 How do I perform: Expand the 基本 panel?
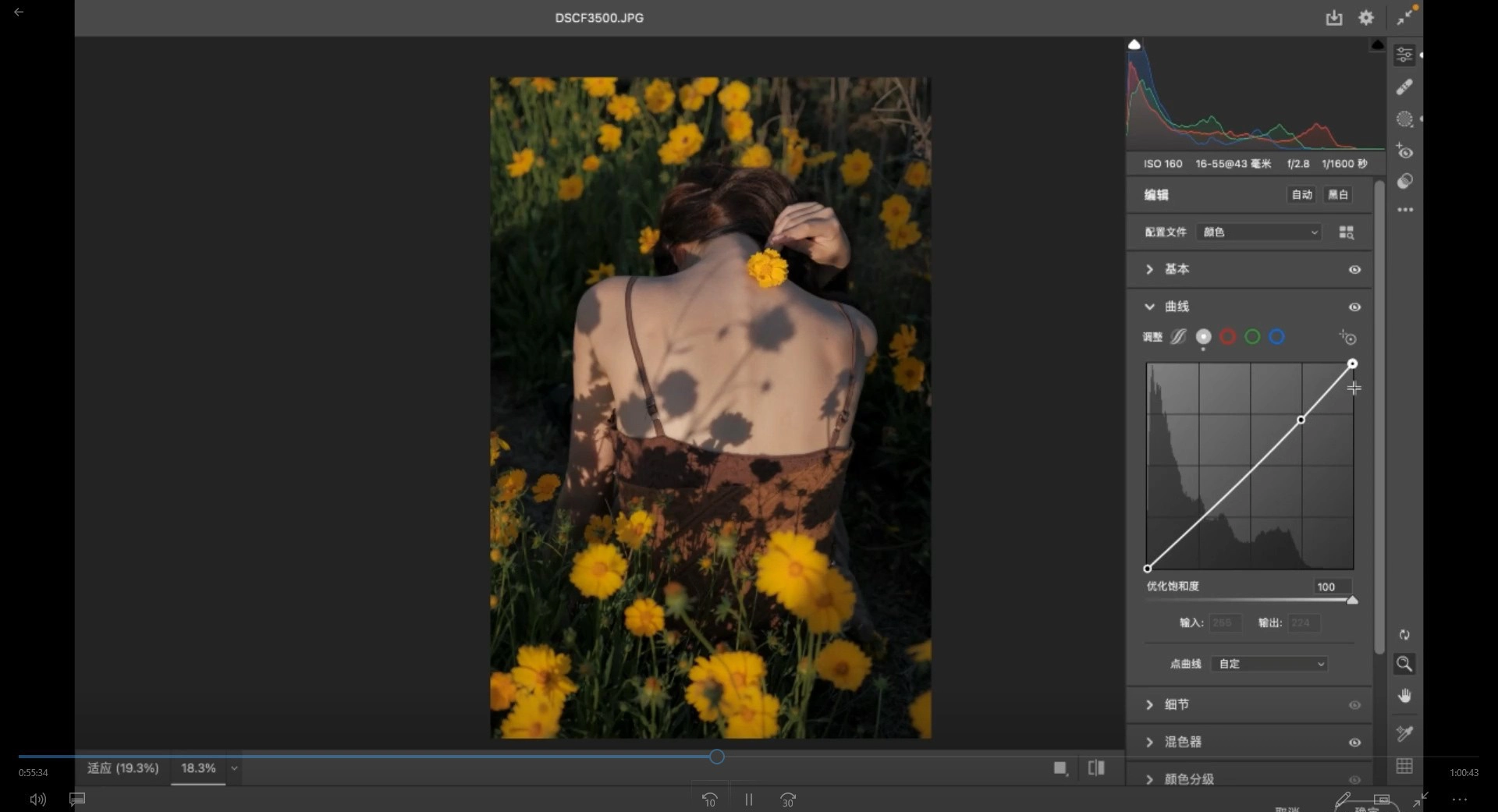click(x=1149, y=269)
